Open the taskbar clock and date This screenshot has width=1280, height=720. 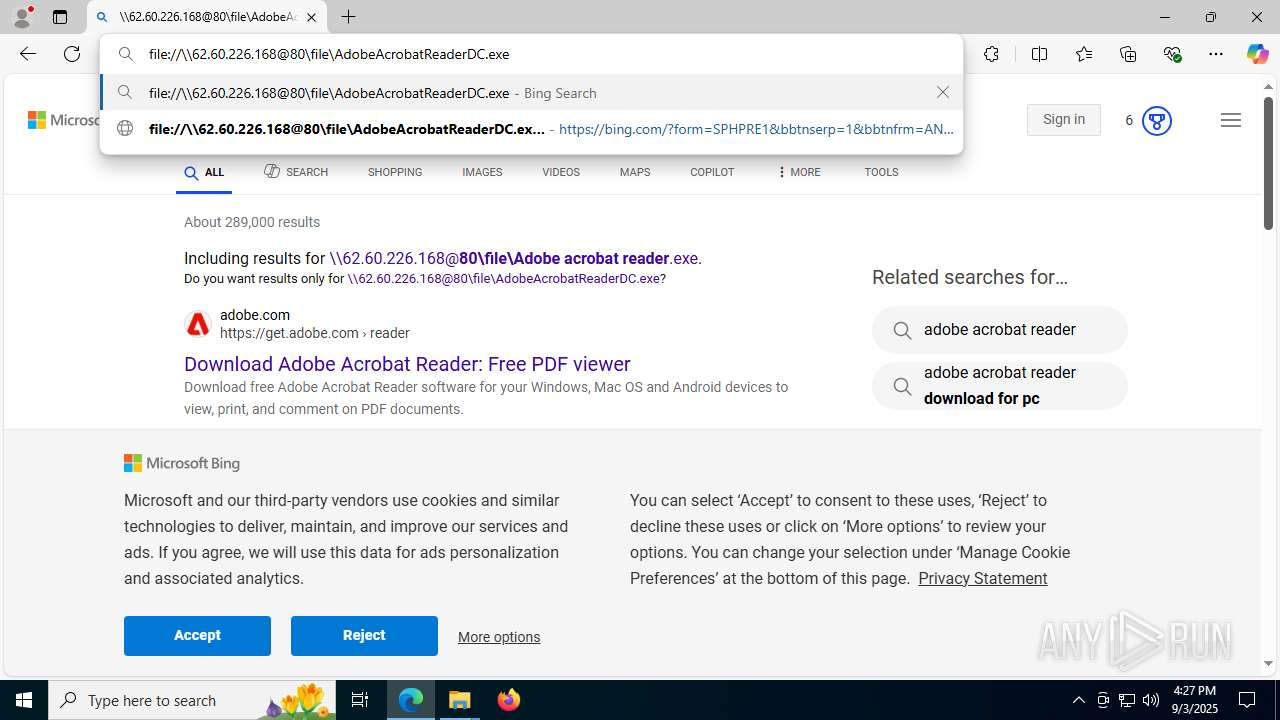coord(1195,700)
